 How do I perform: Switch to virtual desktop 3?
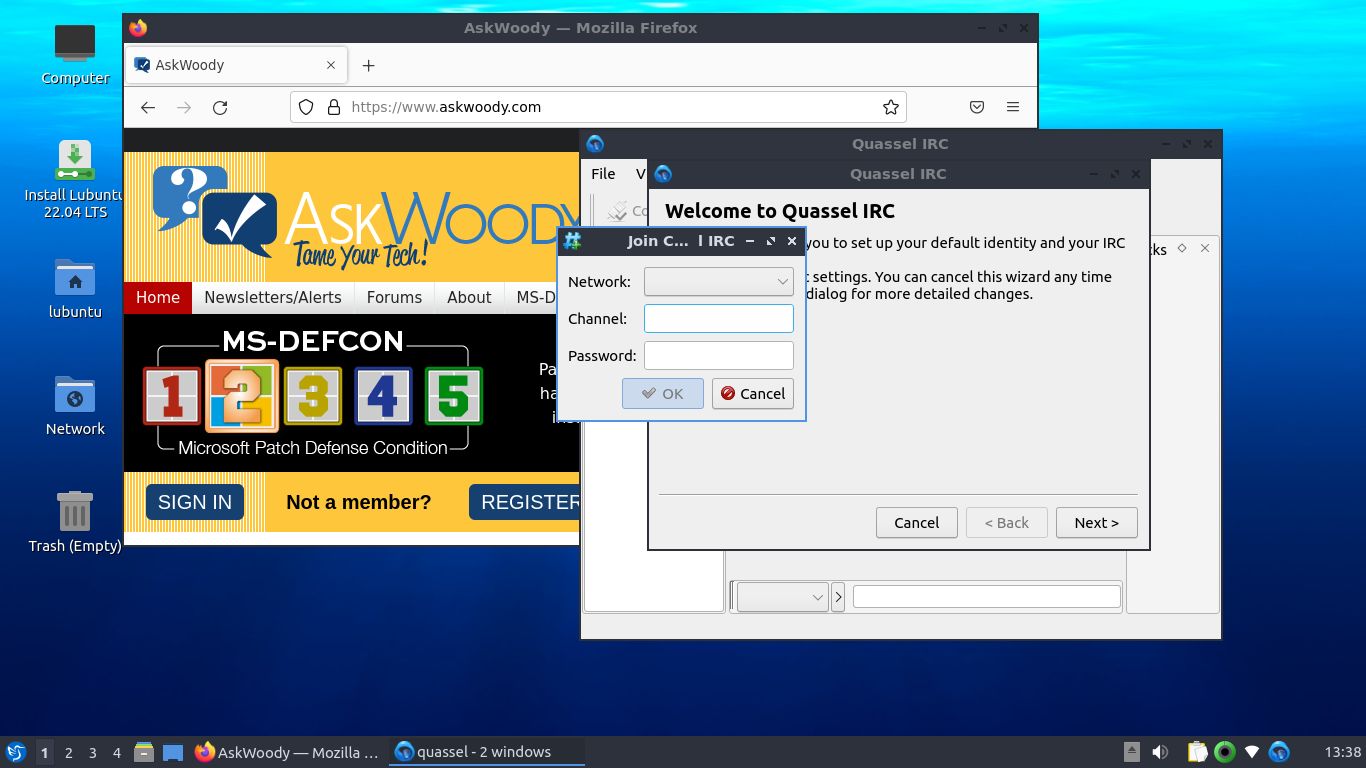click(x=92, y=752)
